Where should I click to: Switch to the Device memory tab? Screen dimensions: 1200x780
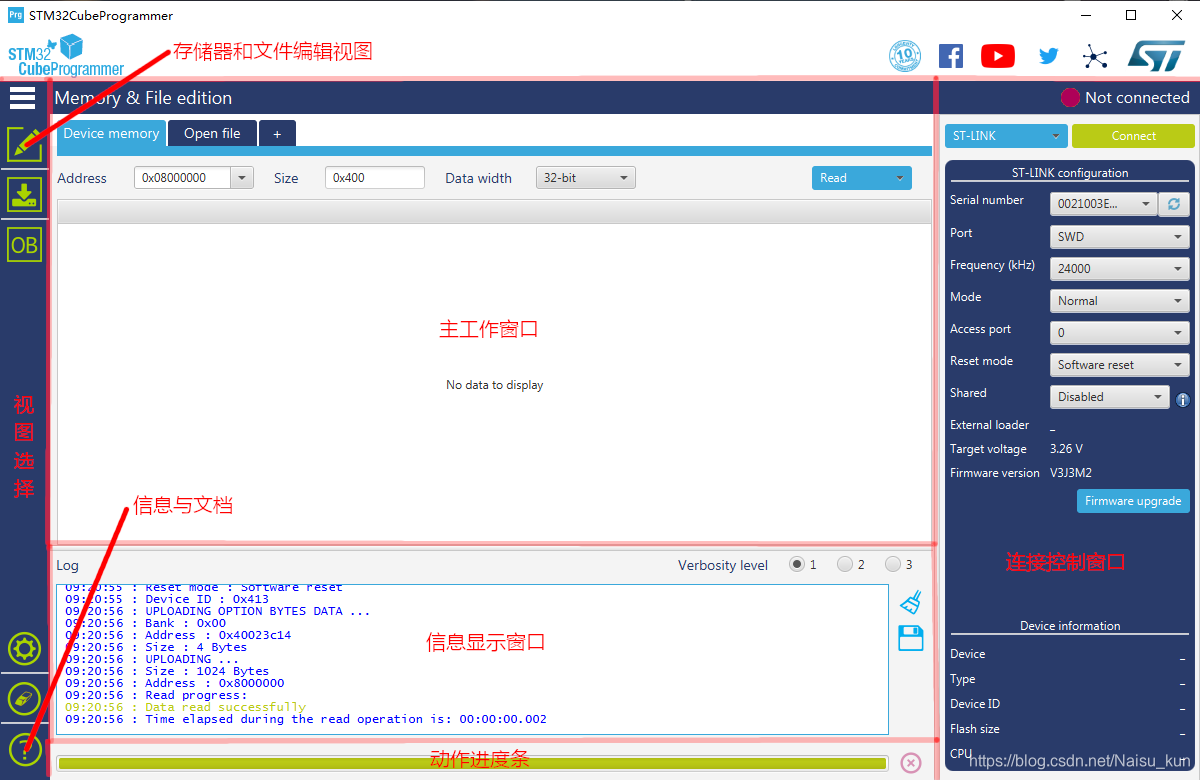tap(111, 133)
